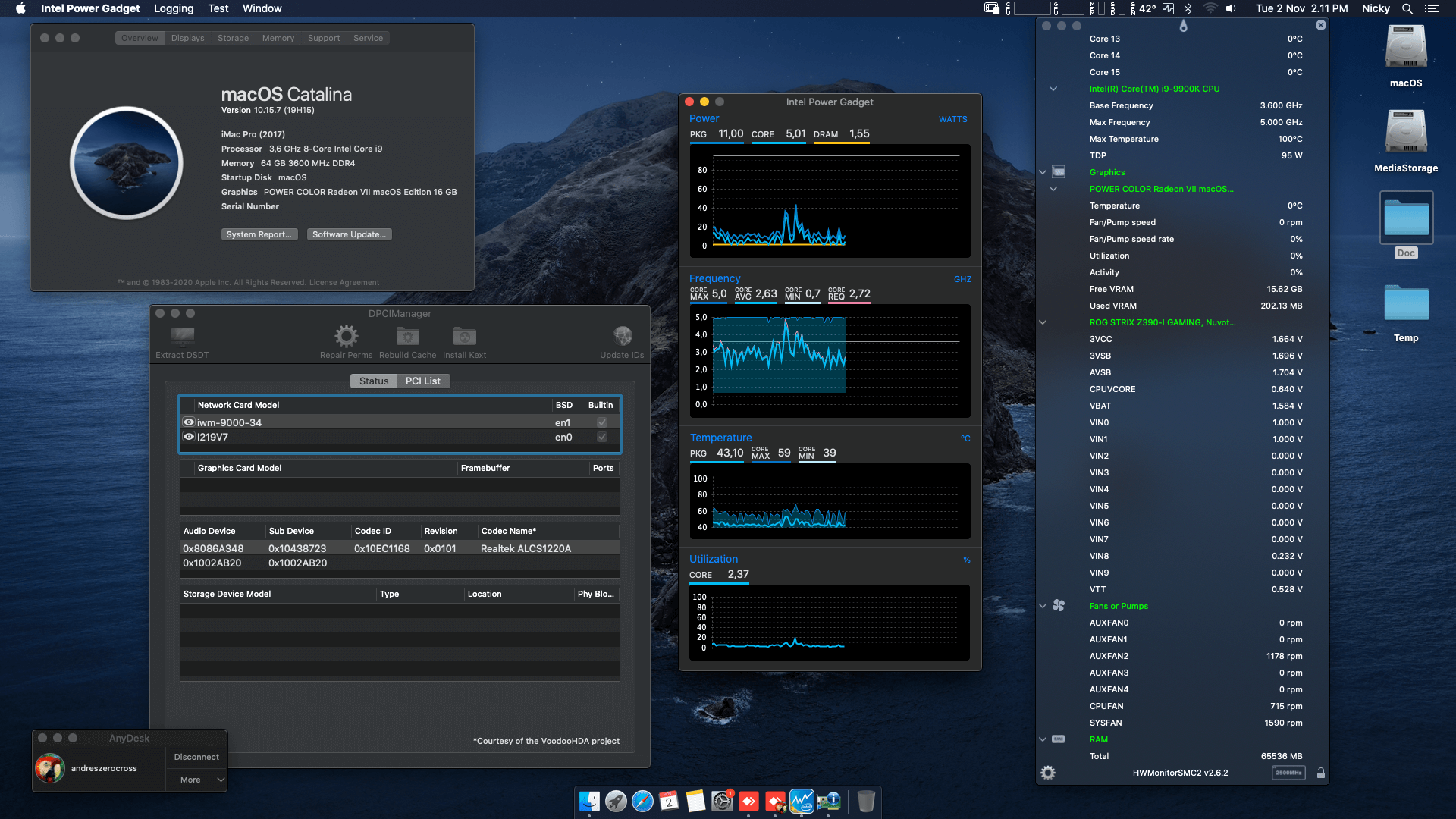Click Install Kext folder icon
Screen dimensions: 1456x819
tap(464, 336)
